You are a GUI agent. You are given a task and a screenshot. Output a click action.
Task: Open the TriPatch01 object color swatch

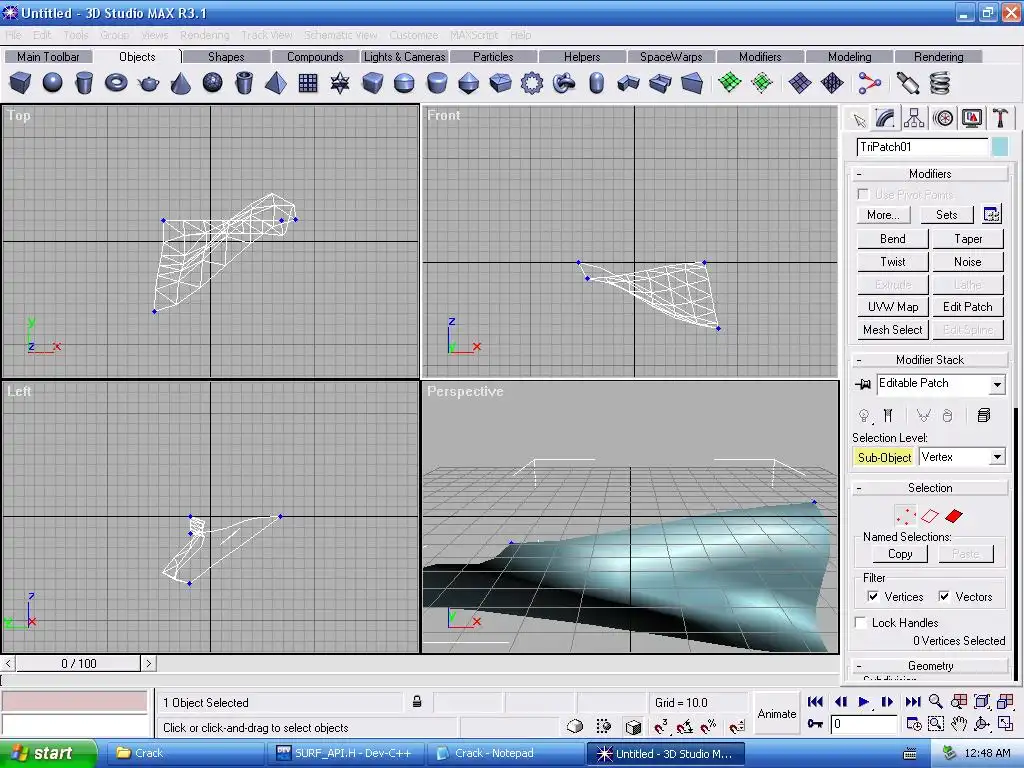click(x=1000, y=147)
